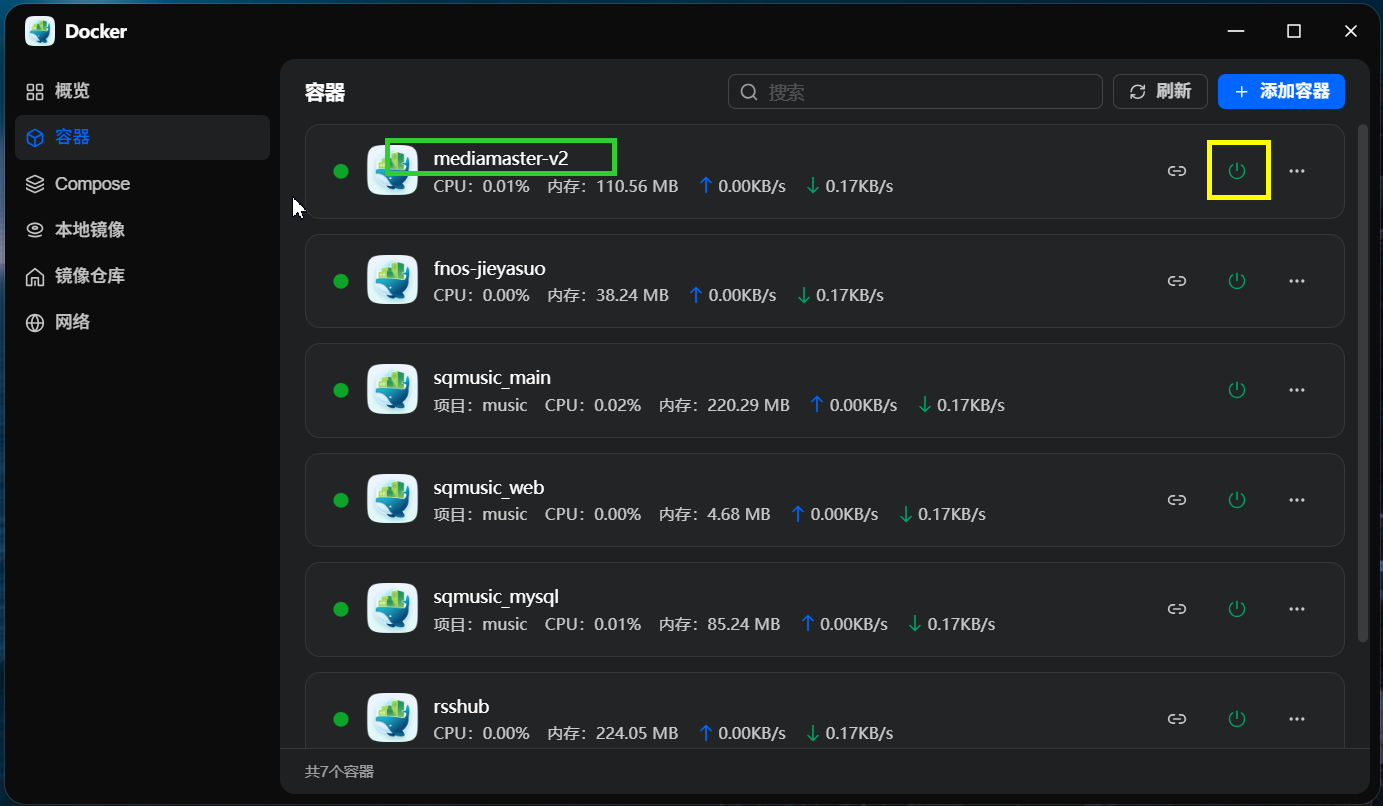The image size is (1383, 806).
Task: Stop the sqmusic_web container with power button
Action: pyautogui.click(x=1237, y=499)
